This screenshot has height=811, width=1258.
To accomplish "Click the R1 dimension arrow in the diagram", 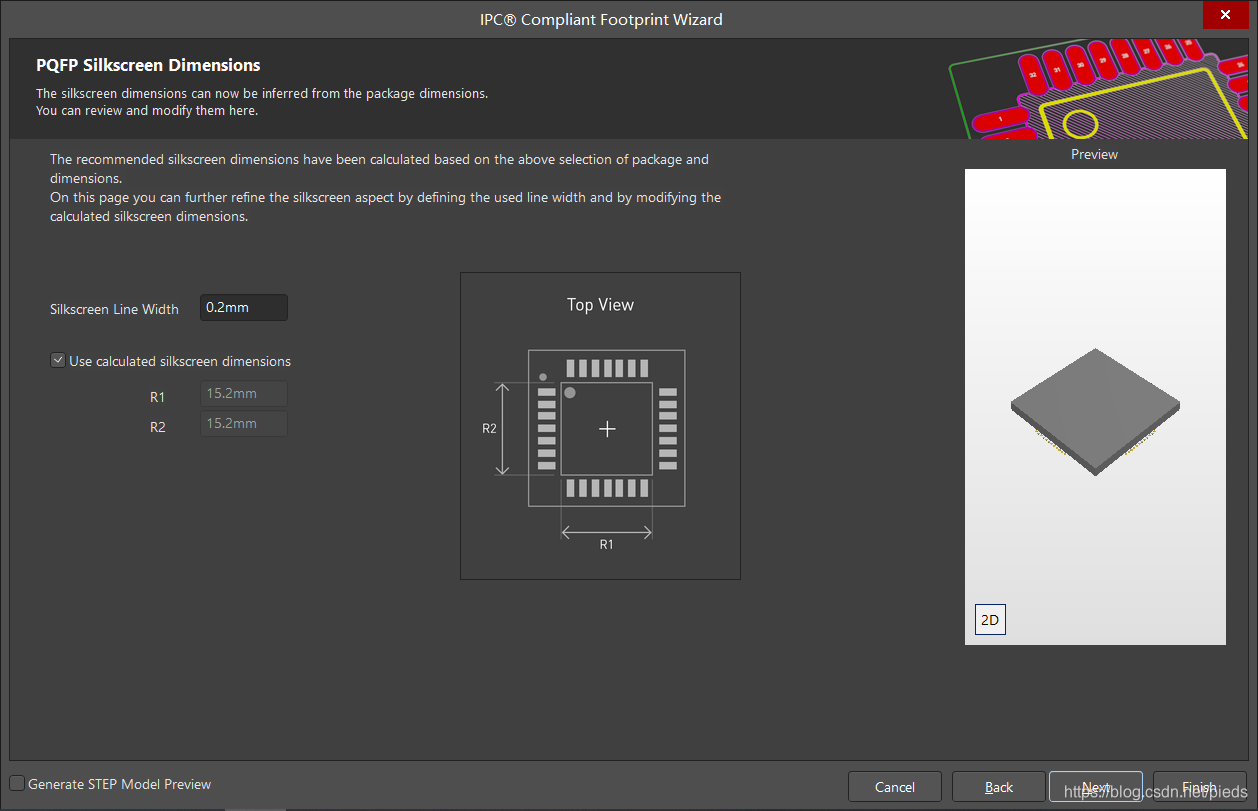I will [x=606, y=533].
